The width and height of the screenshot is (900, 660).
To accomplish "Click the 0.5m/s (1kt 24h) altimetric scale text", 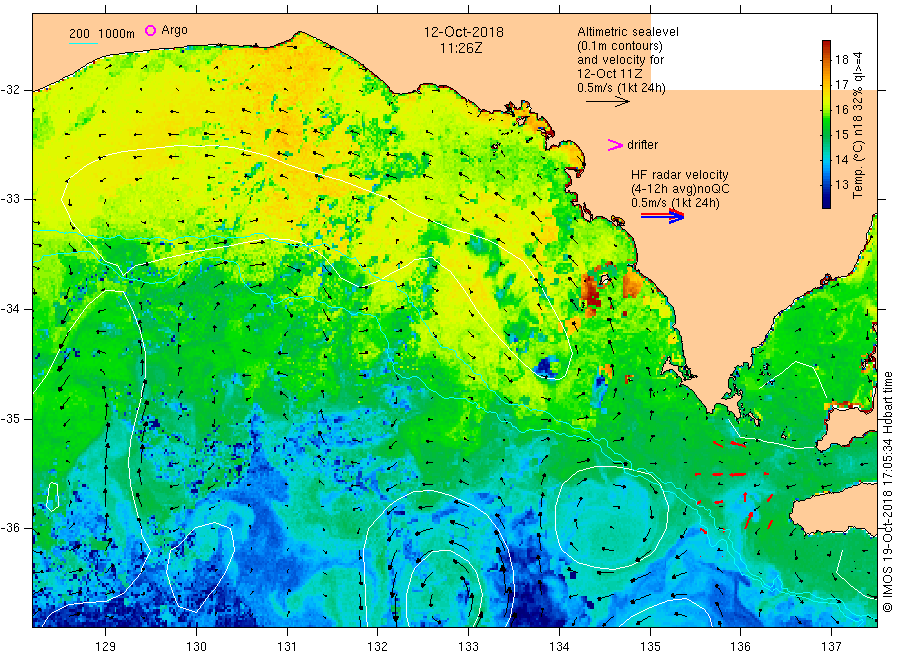I will coord(622,88).
